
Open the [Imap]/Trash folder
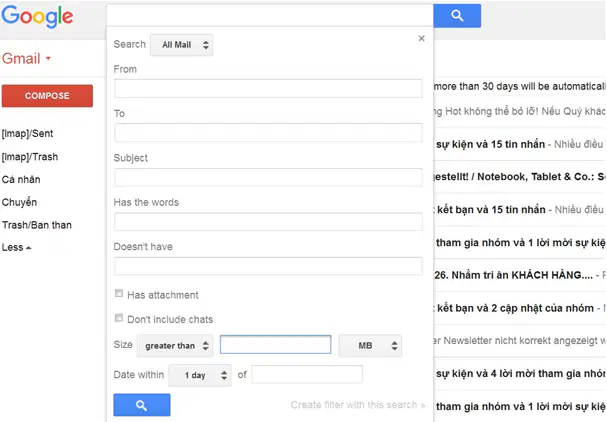30,157
